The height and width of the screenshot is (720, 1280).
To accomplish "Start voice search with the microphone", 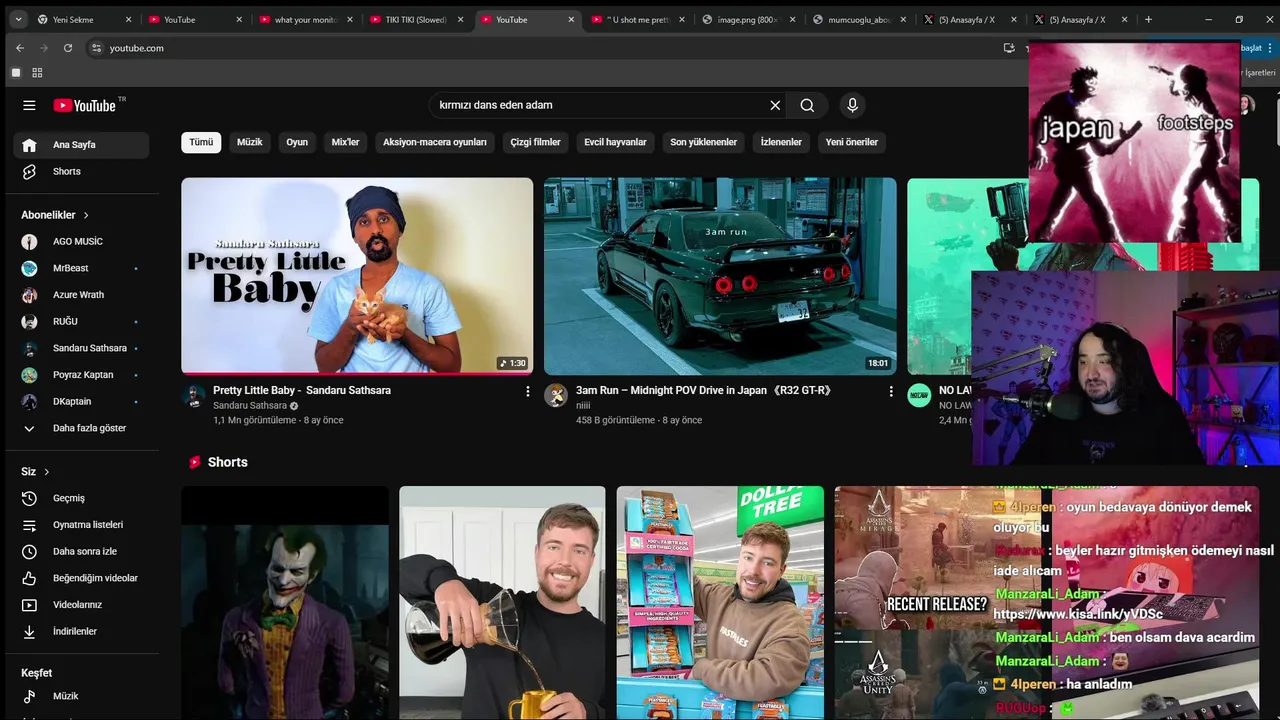I will [x=852, y=105].
